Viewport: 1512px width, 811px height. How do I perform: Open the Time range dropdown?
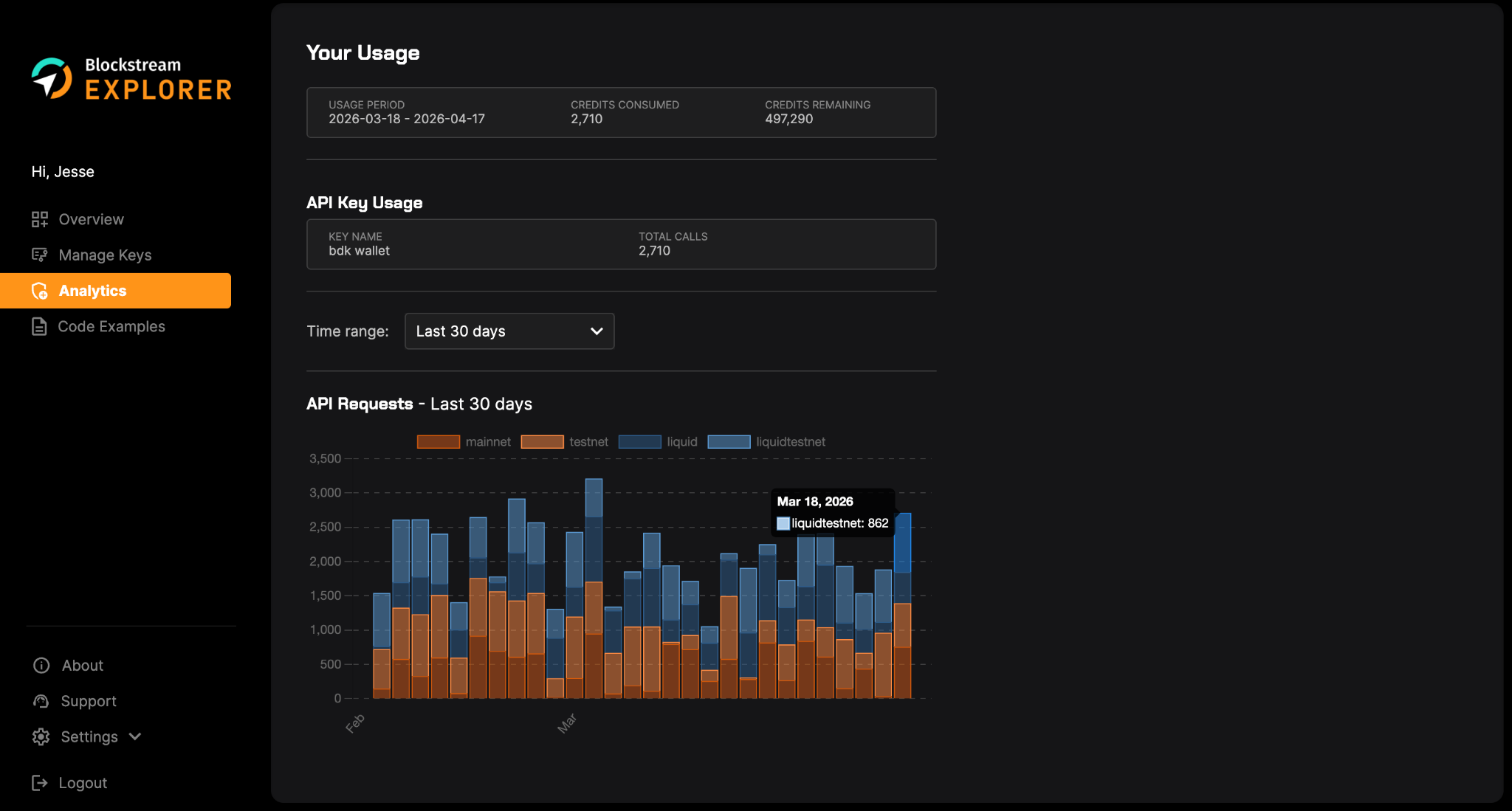point(509,331)
